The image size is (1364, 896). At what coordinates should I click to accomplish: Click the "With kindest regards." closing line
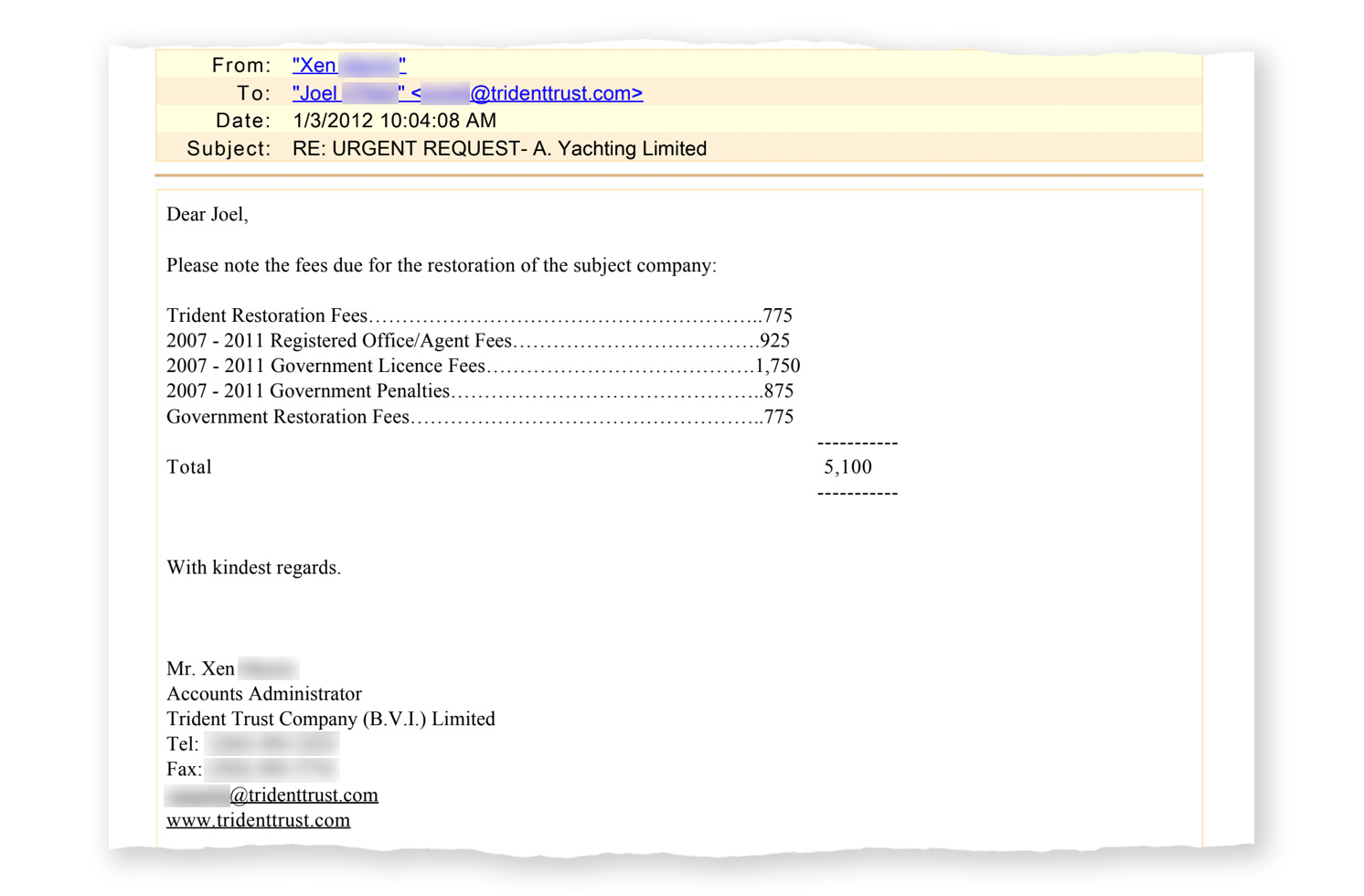point(253,568)
